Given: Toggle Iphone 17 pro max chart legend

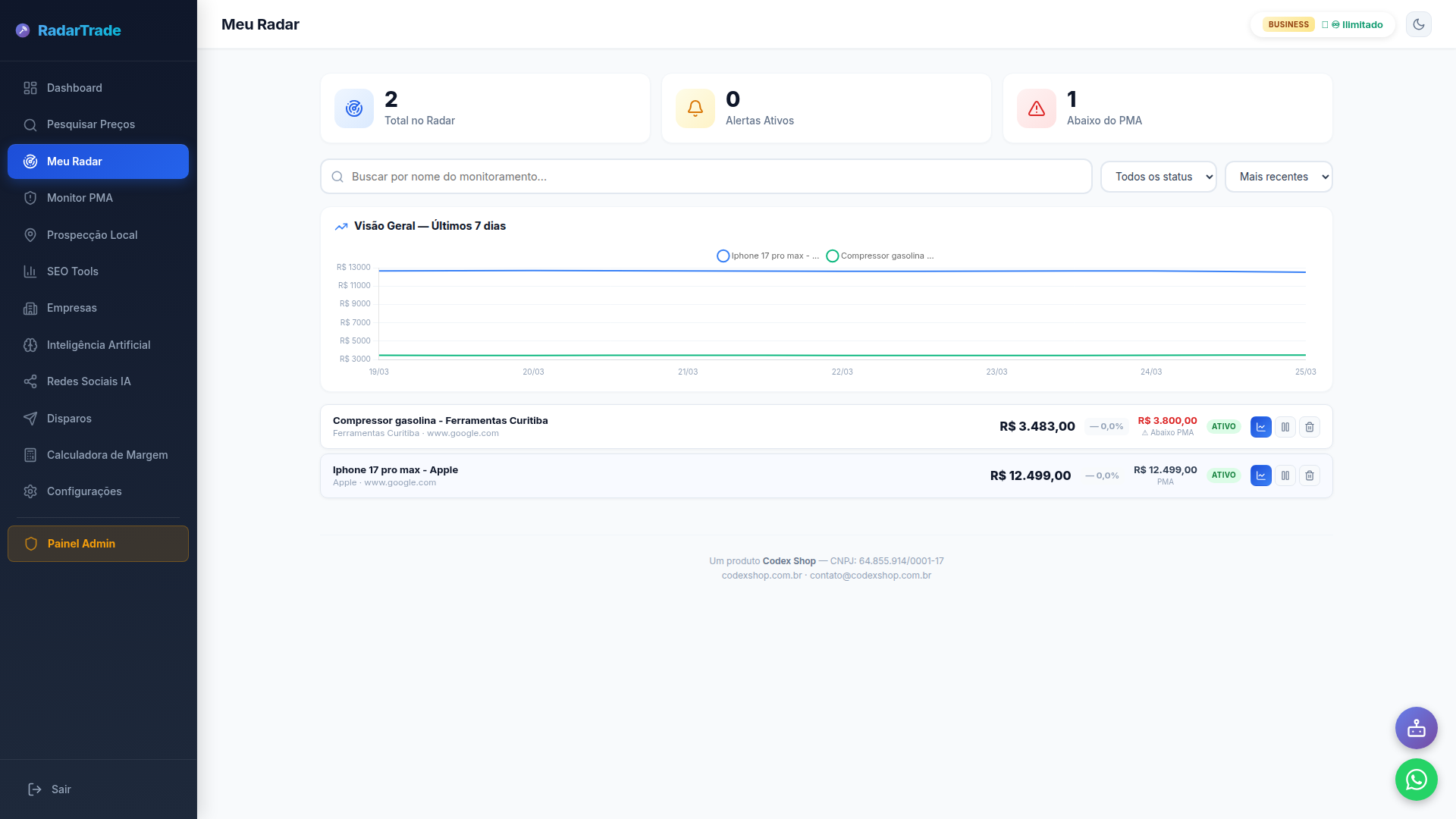Looking at the screenshot, I should (x=767, y=256).
